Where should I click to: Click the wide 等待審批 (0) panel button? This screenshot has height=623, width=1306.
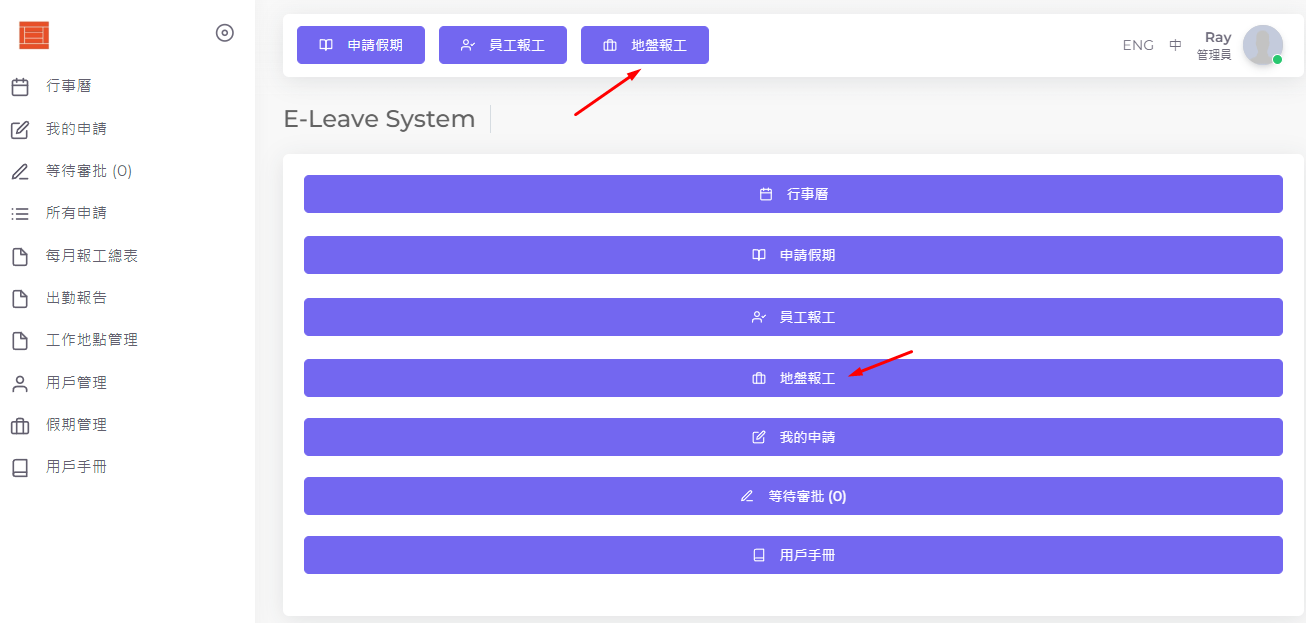pyautogui.click(x=793, y=496)
